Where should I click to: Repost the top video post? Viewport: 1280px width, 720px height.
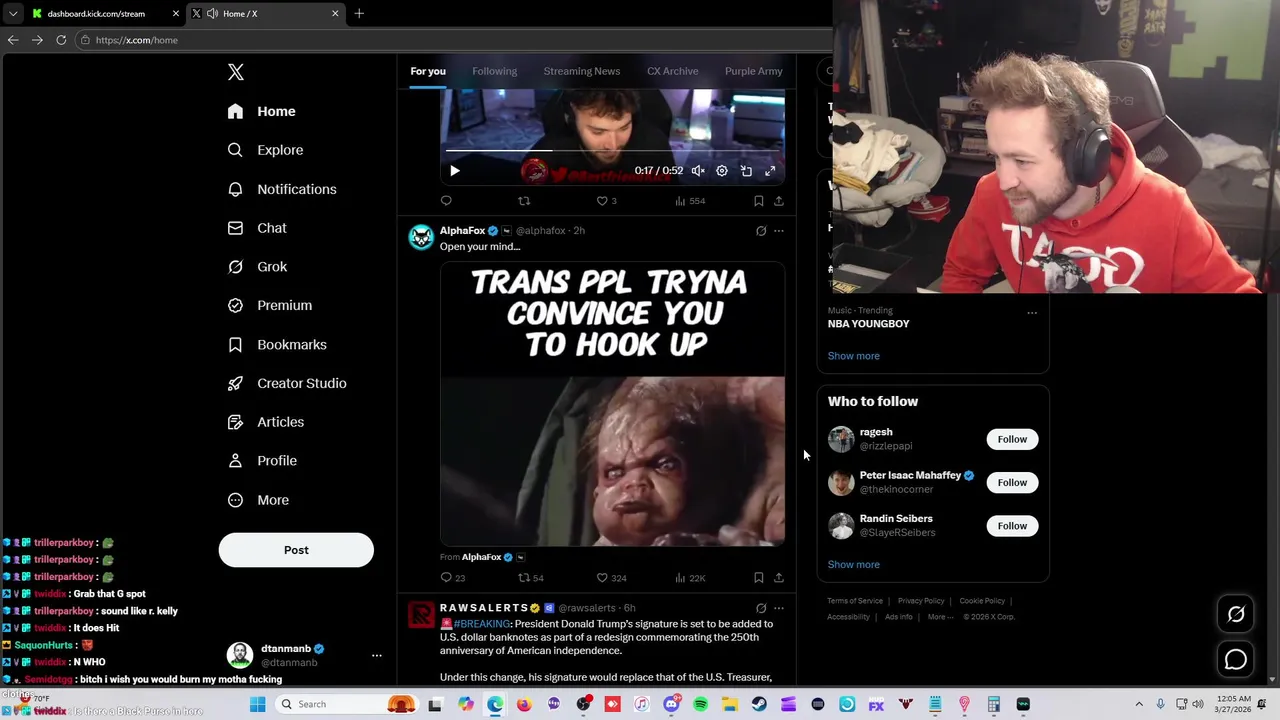pos(524,201)
